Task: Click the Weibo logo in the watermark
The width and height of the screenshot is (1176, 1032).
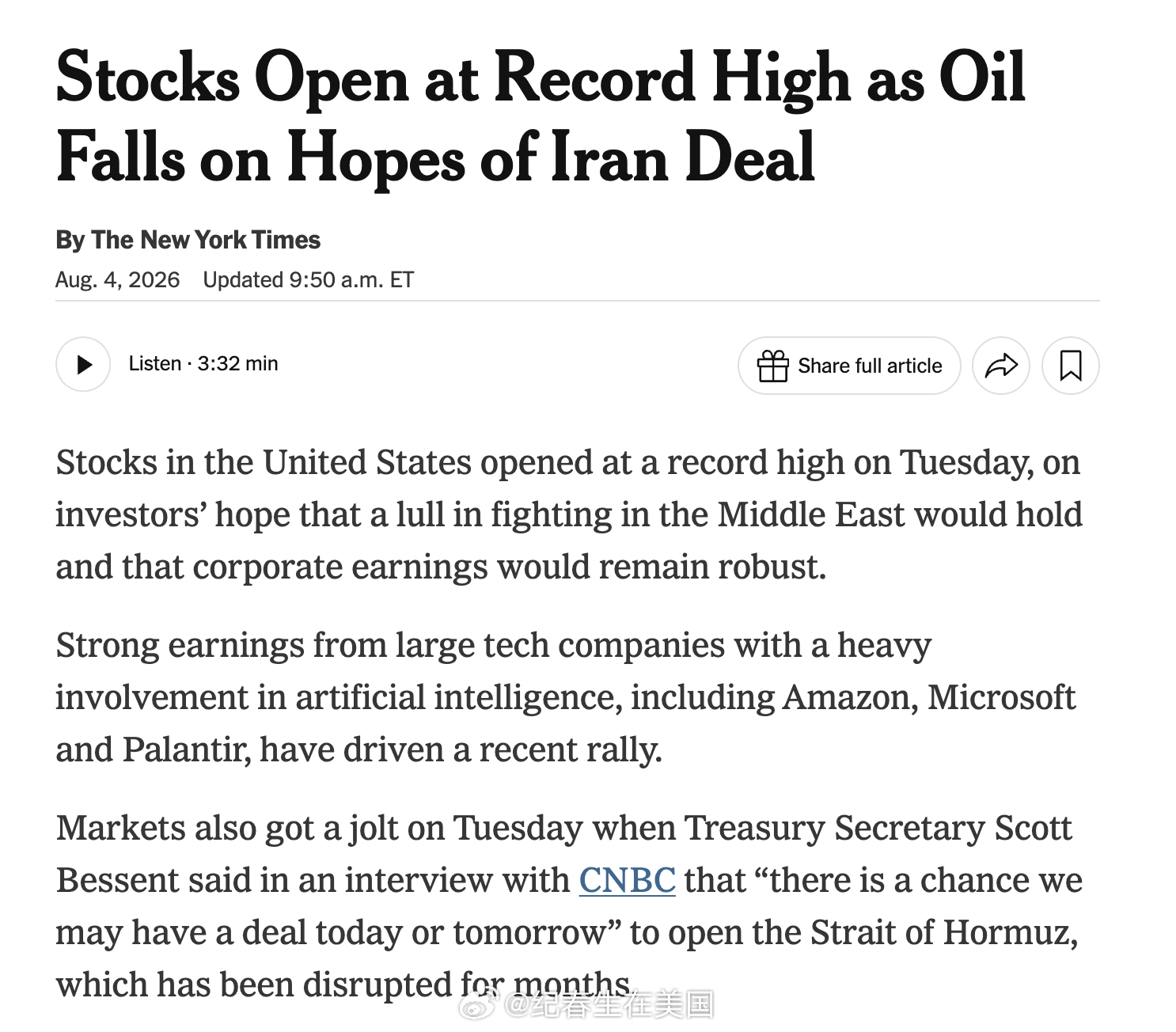Action: 480,1006
